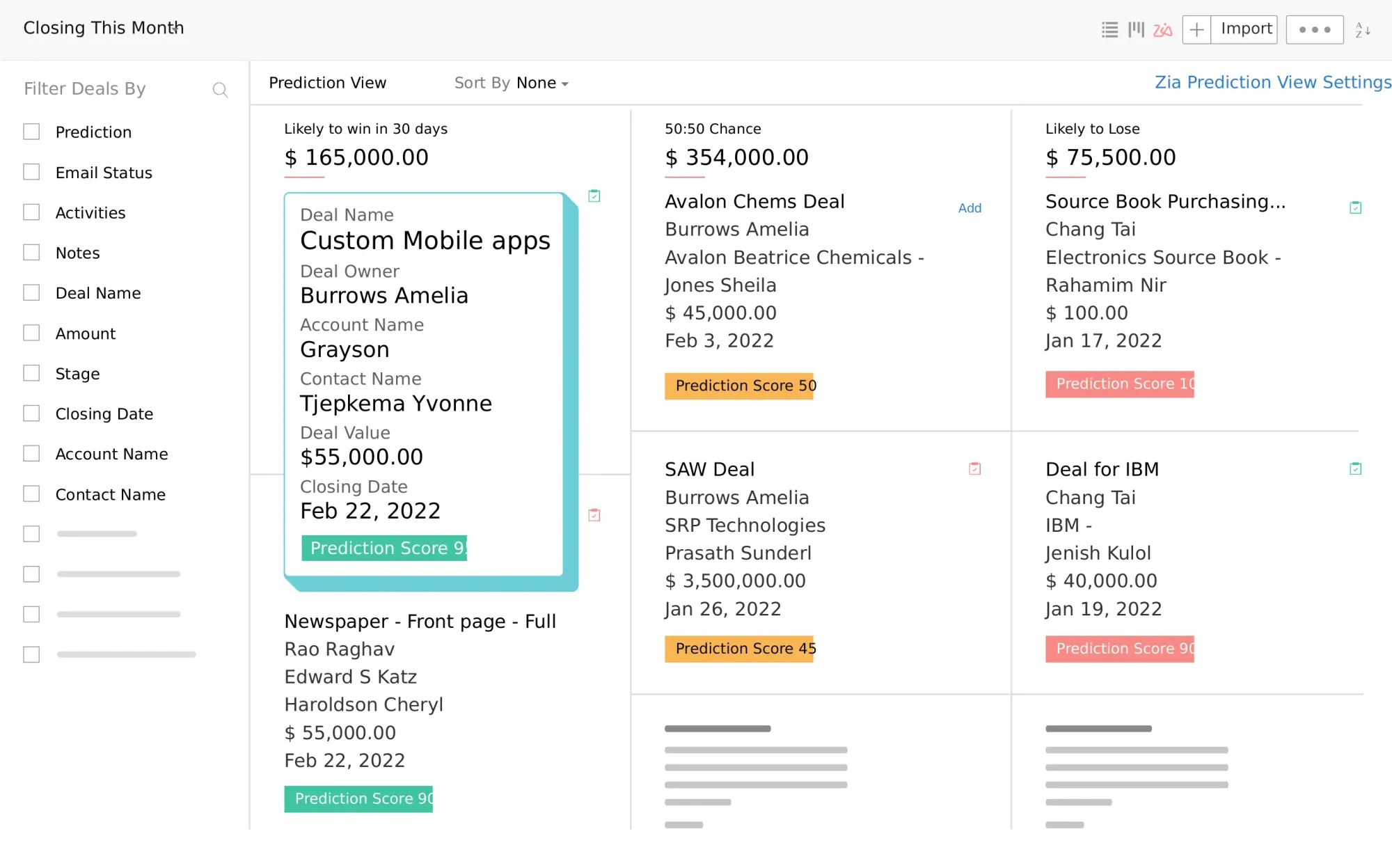Check the Email Status filter
This screenshot has height=868, width=1392.
click(x=31, y=172)
